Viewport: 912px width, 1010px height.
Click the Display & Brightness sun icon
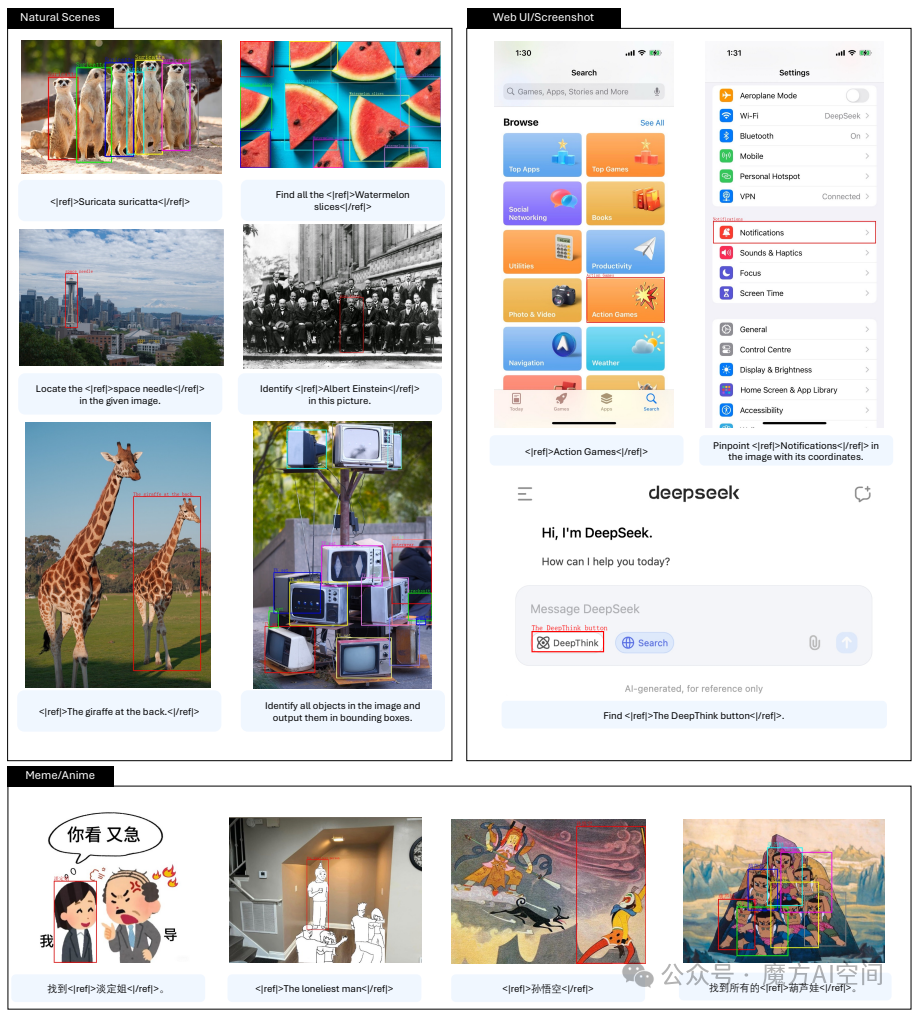pos(726,370)
